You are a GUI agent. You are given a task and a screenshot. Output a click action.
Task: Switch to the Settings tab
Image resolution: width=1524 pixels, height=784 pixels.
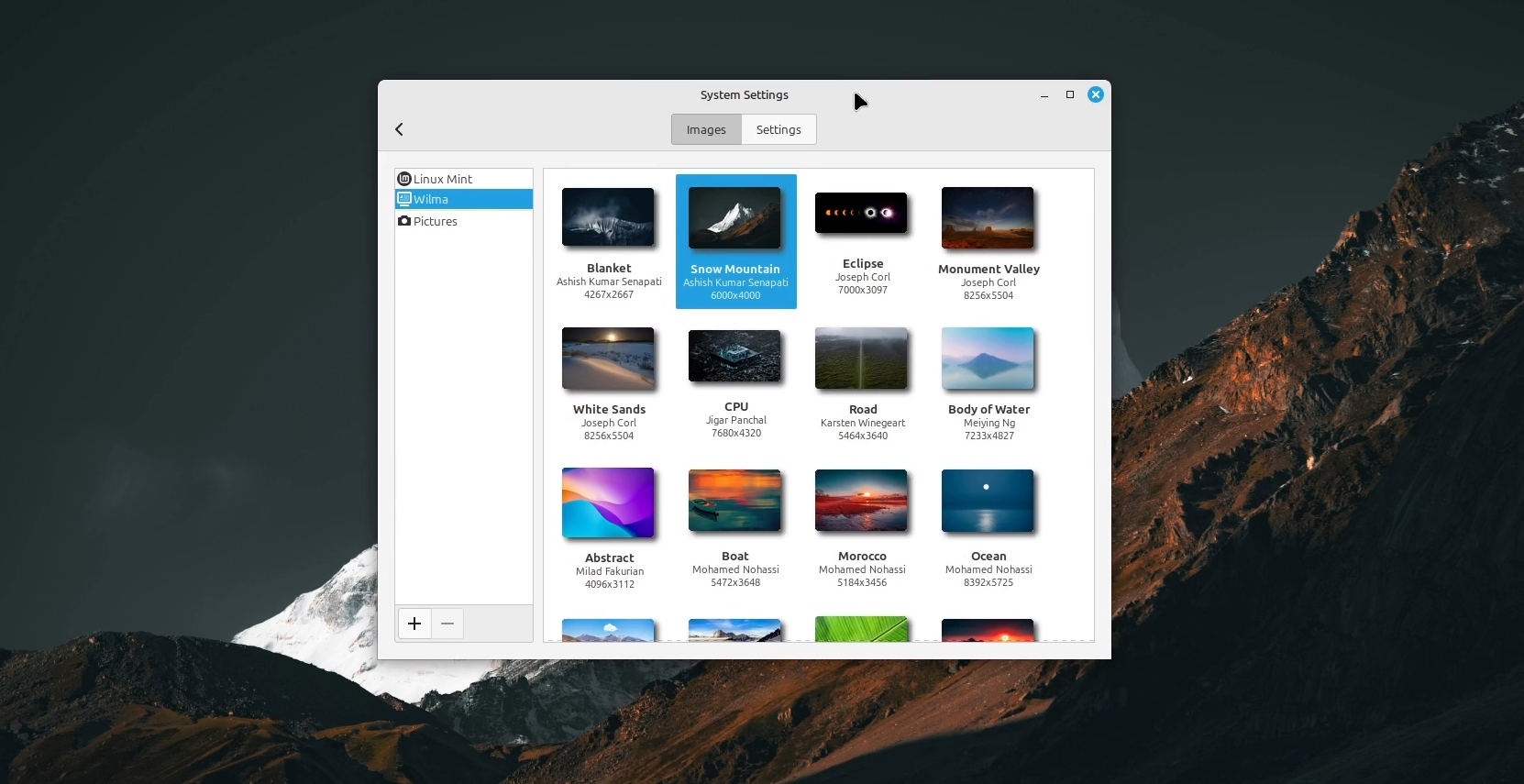pyautogui.click(x=779, y=129)
